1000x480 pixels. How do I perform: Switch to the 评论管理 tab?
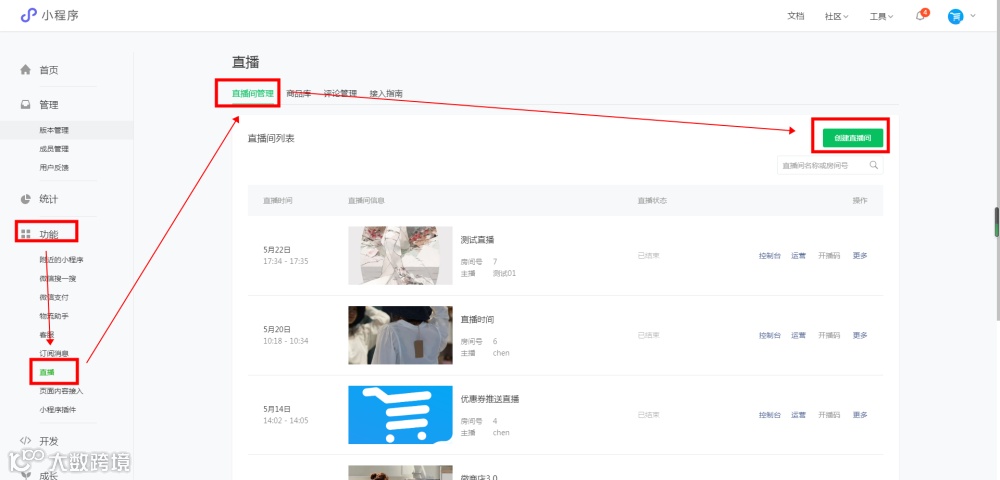340,94
